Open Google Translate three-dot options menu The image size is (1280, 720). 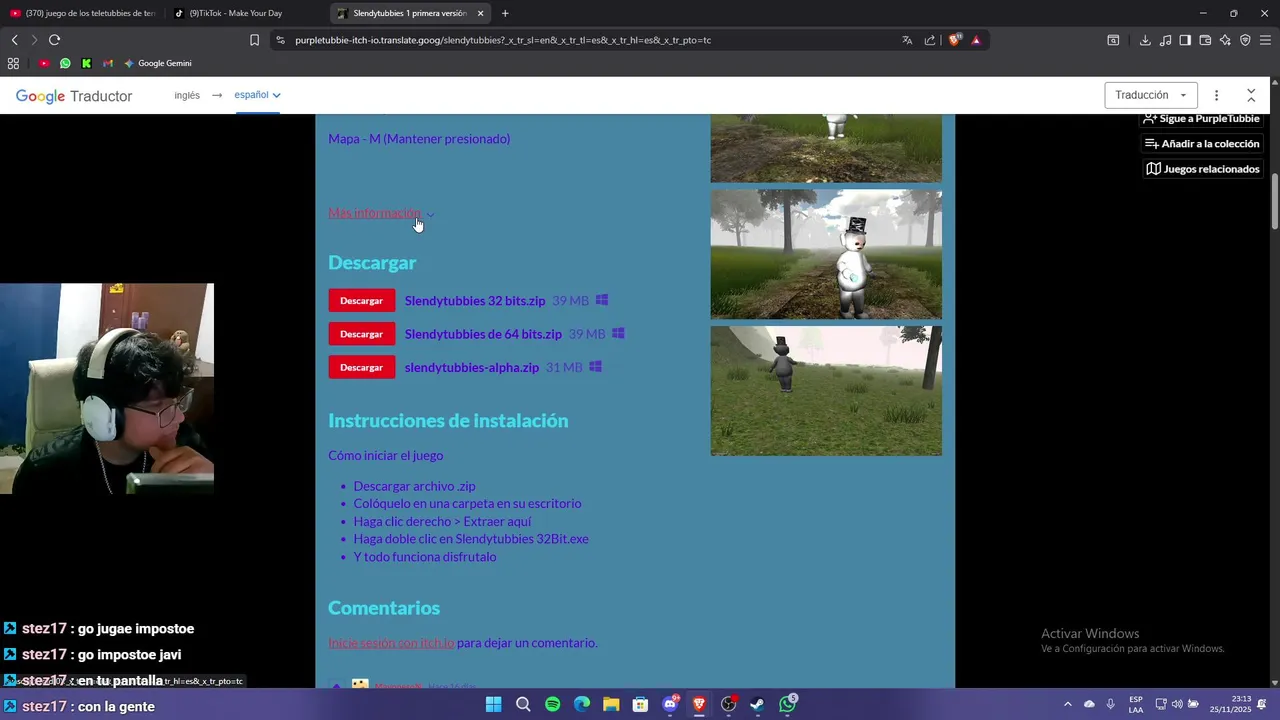click(1216, 95)
